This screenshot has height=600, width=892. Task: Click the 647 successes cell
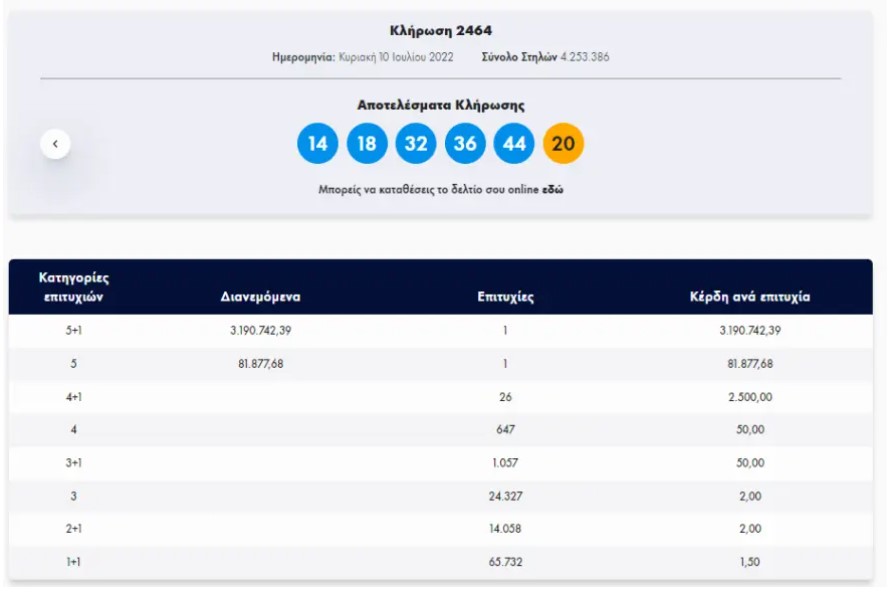pos(505,429)
